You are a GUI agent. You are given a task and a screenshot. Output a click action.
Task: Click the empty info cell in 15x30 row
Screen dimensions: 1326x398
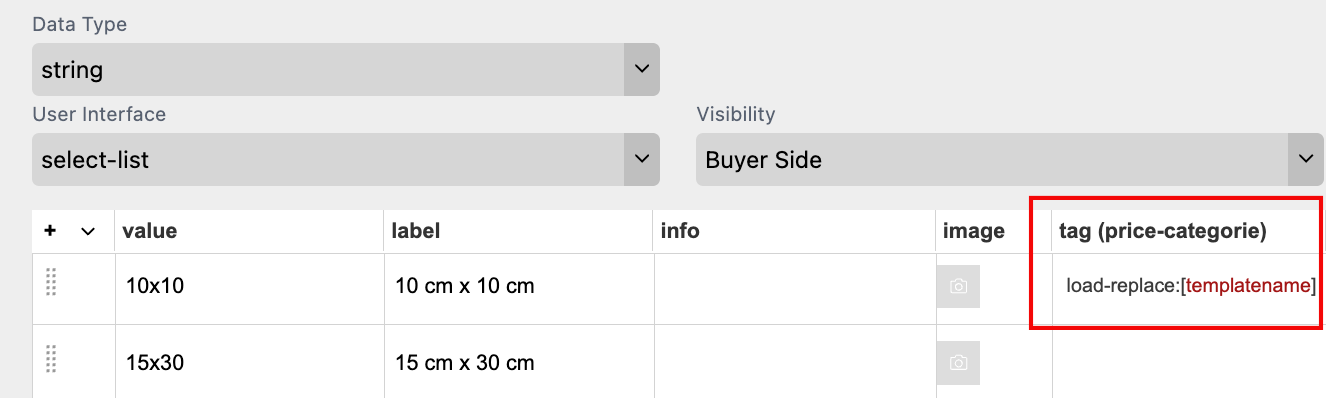coord(795,362)
